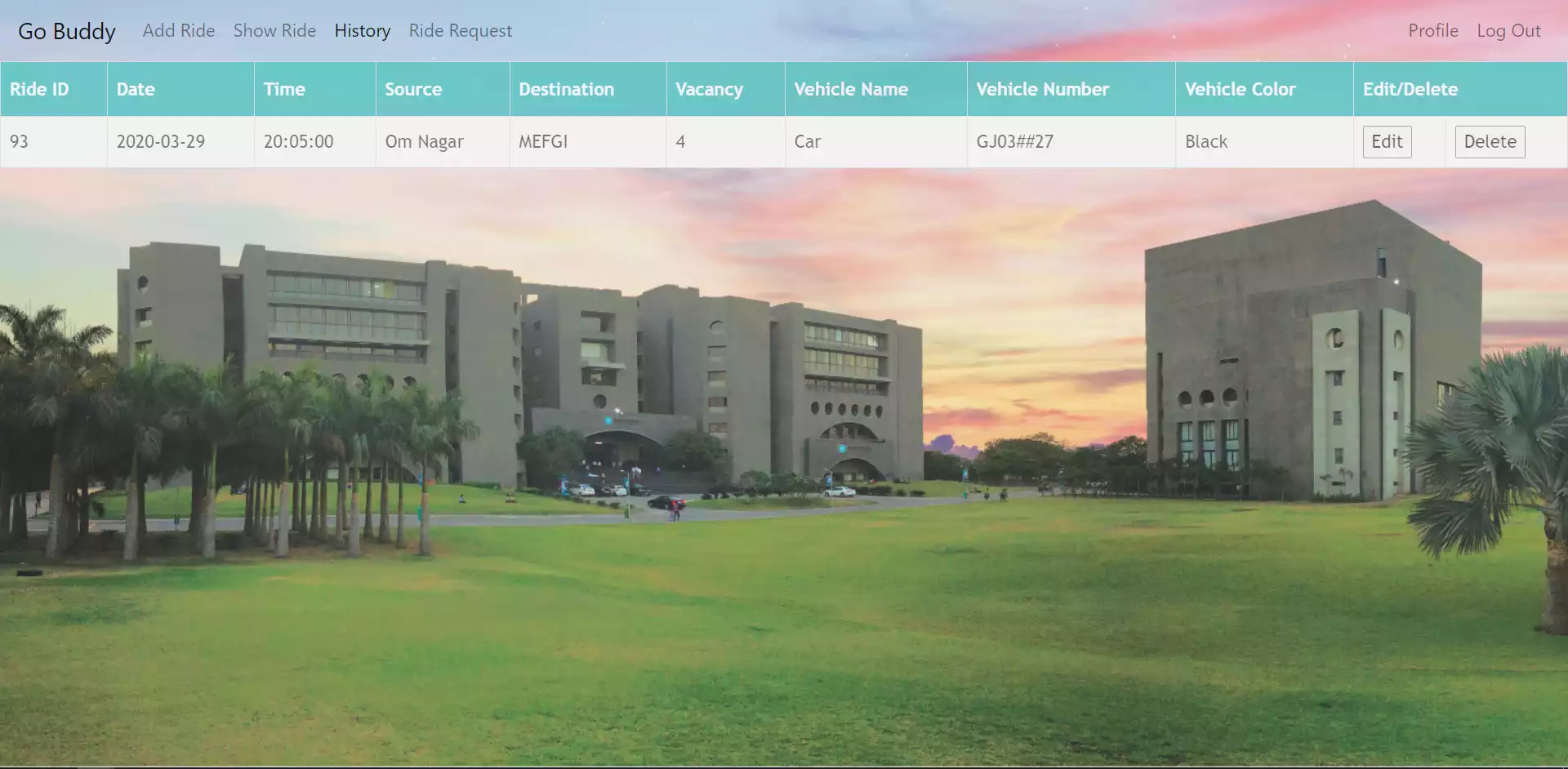Viewport: 1568px width, 769px height.
Task: Select the Om Nagar source cell
Action: [x=424, y=142]
